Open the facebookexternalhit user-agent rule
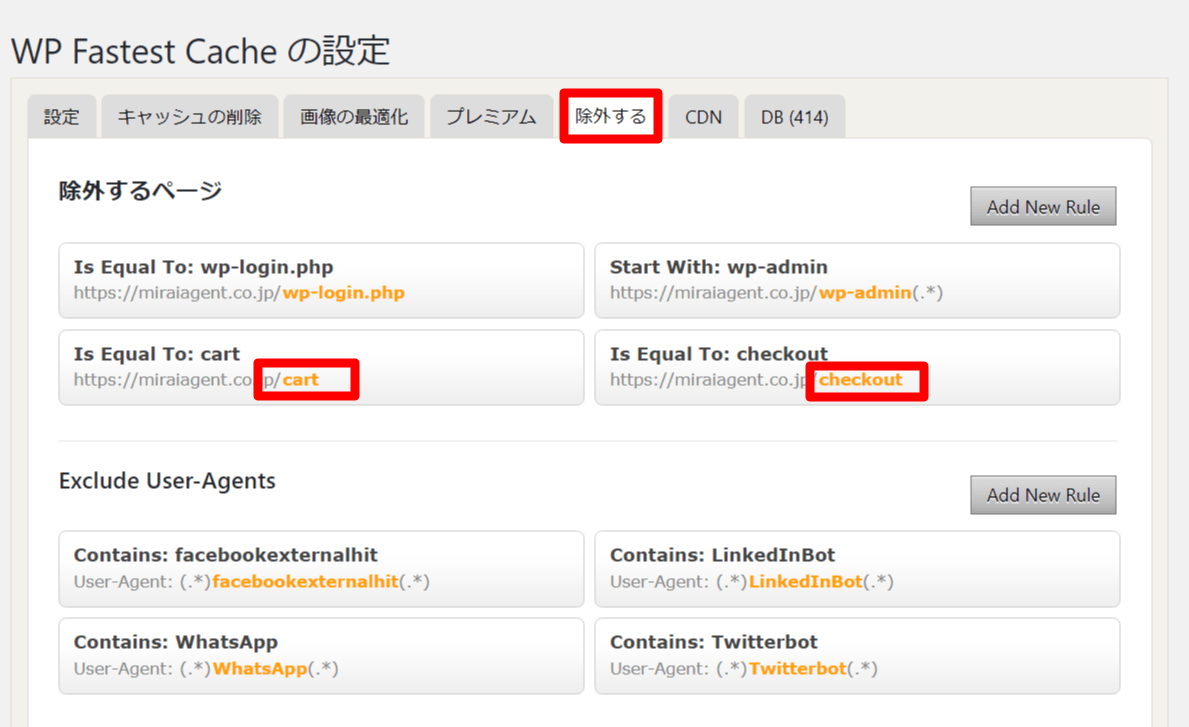 [321, 568]
